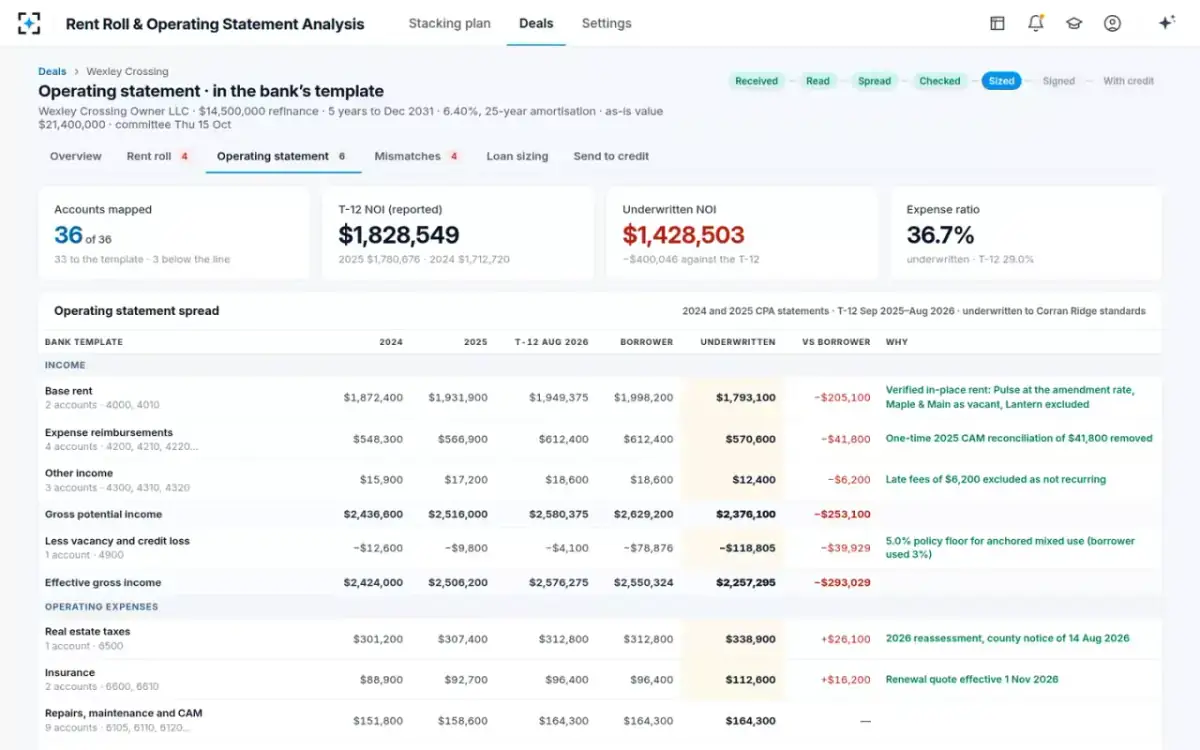The image size is (1200, 750).
Task: Switch to Deals tab
Action: (x=536, y=23)
